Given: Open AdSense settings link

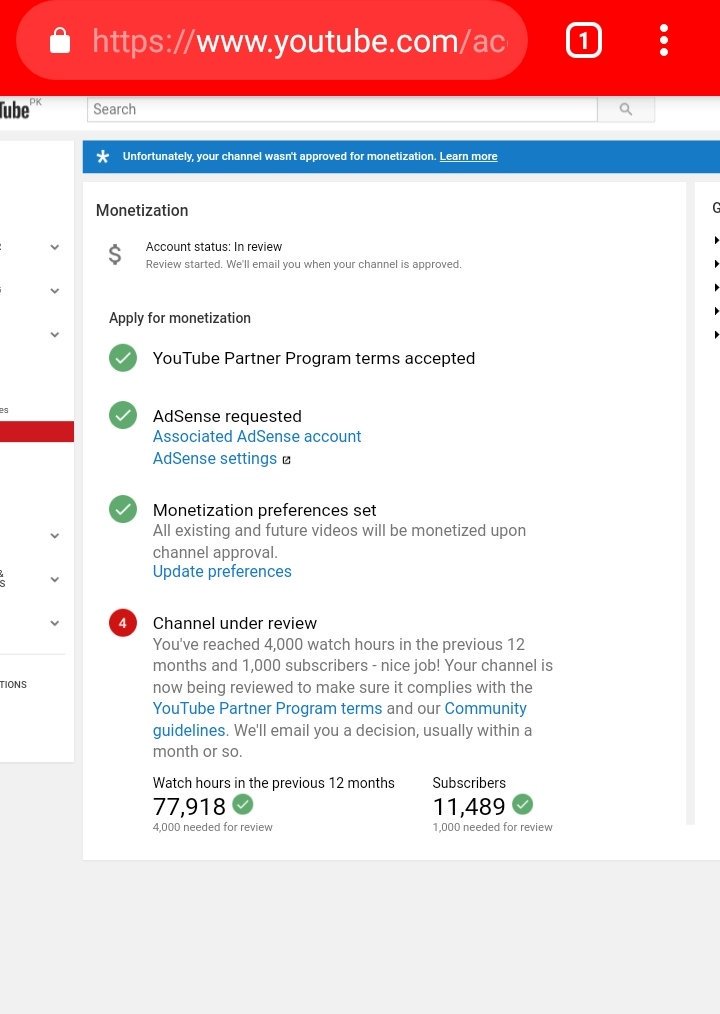Looking at the screenshot, I should [215, 458].
